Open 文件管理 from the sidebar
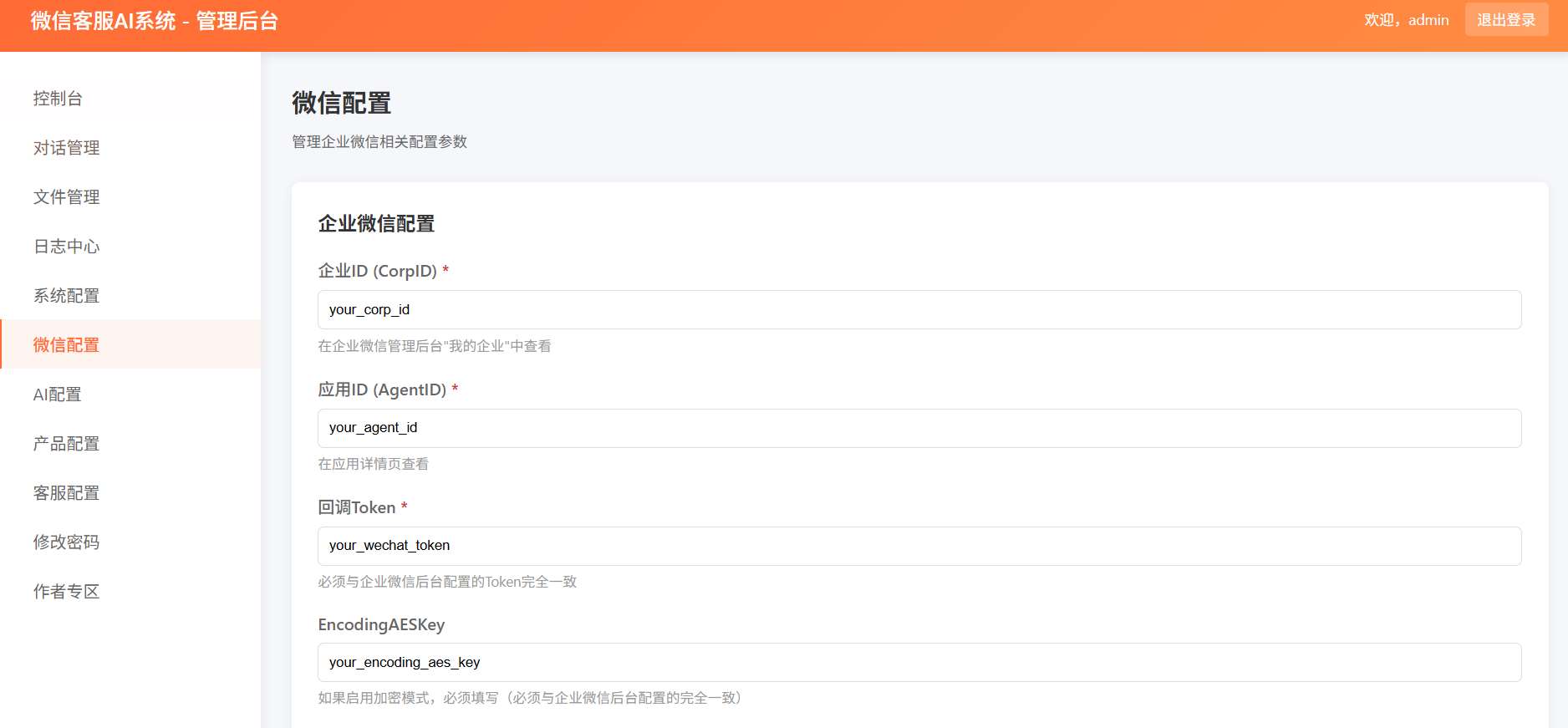Image resolution: width=1568 pixels, height=728 pixels. pyautogui.click(x=66, y=197)
